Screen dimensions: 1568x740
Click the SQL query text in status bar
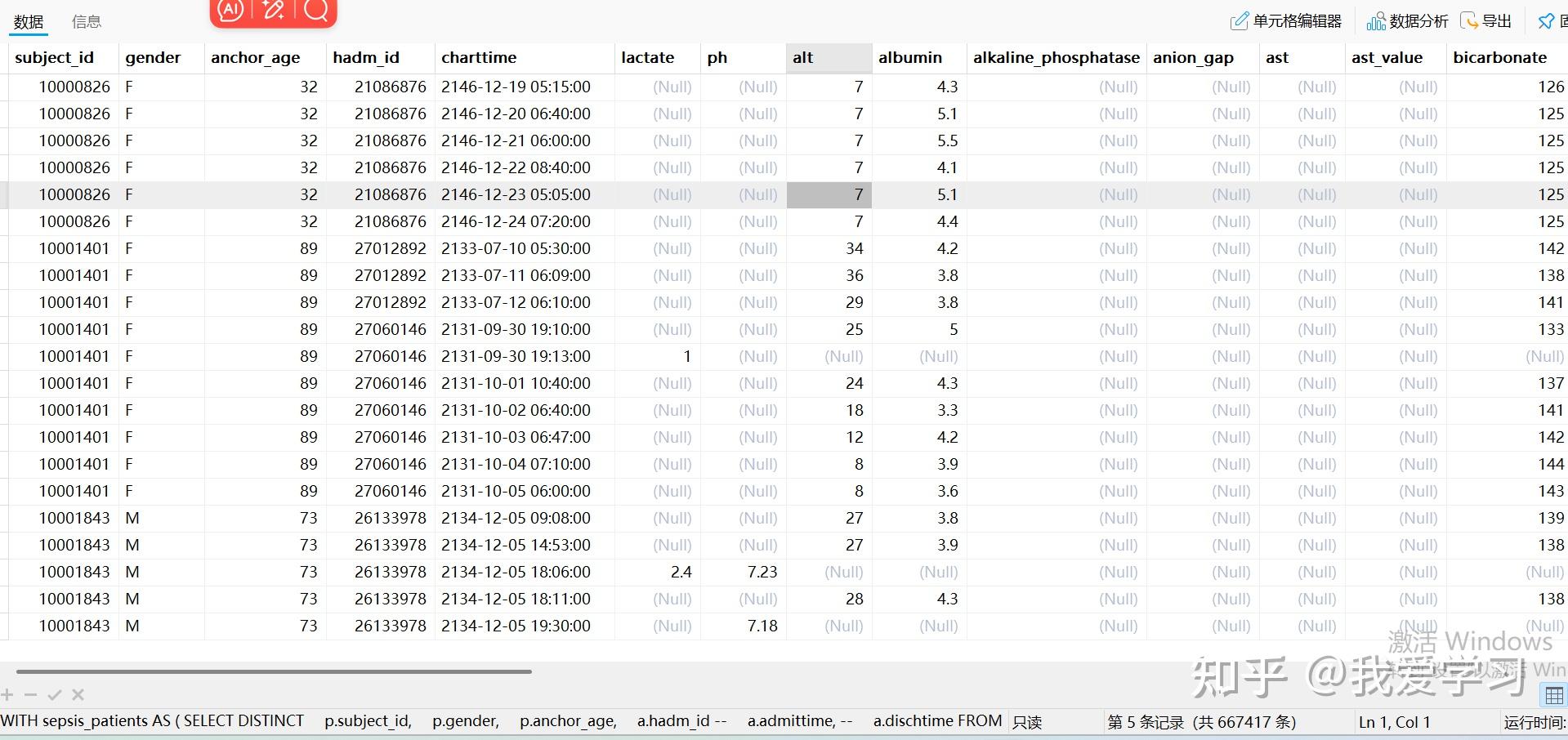point(501,721)
